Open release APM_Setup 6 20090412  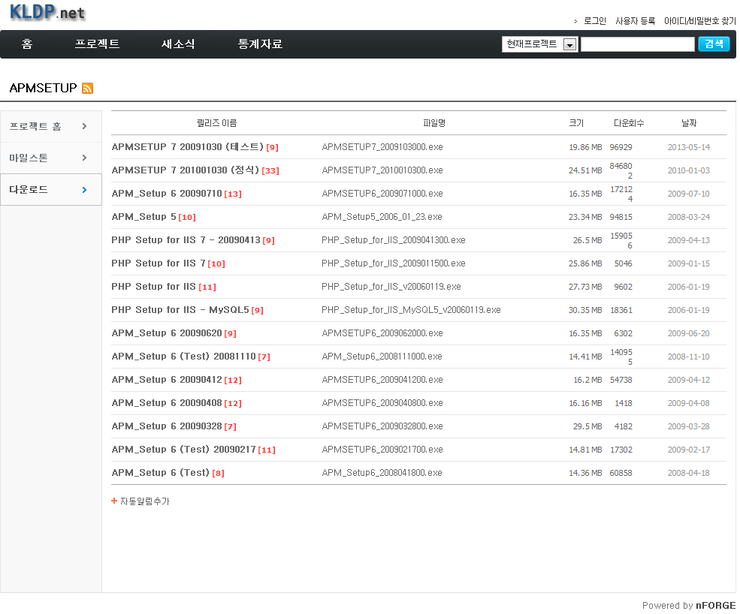tap(167, 379)
